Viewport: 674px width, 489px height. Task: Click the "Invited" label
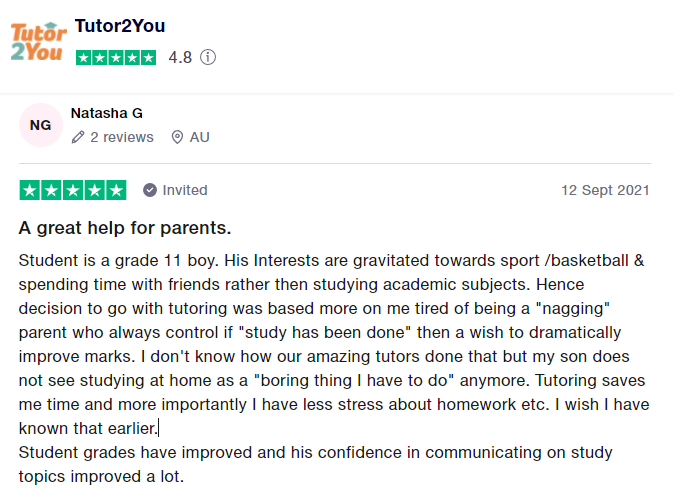[185, 190]
